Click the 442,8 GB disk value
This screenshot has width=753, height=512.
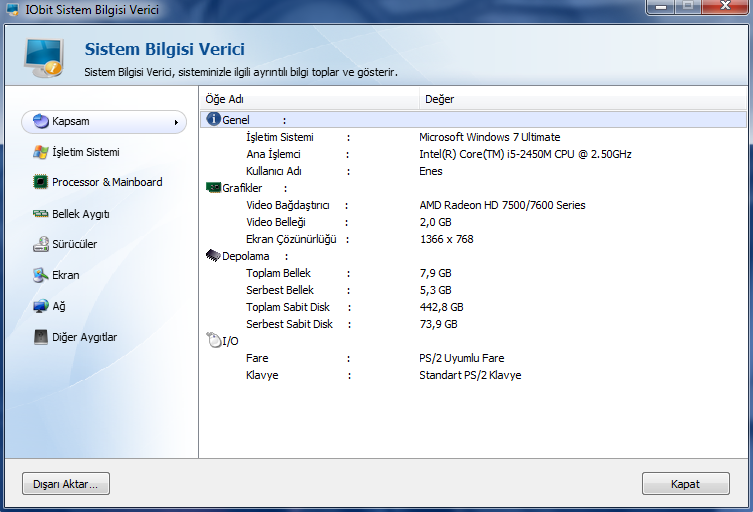click(x=441, y=307)
